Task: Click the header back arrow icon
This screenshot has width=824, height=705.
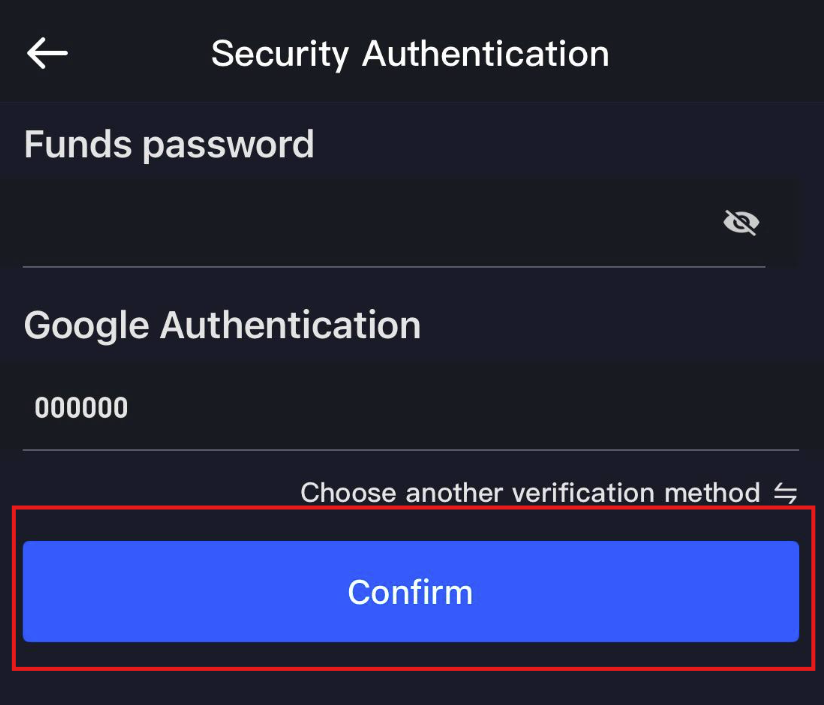Action: tap(47, 53)
